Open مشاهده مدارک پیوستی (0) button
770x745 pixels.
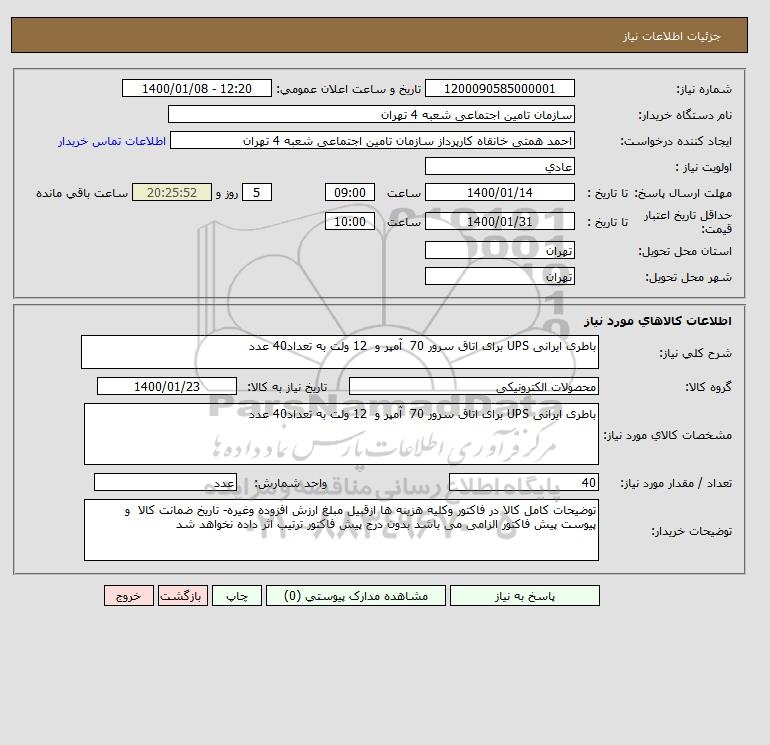tap(356, 596)
